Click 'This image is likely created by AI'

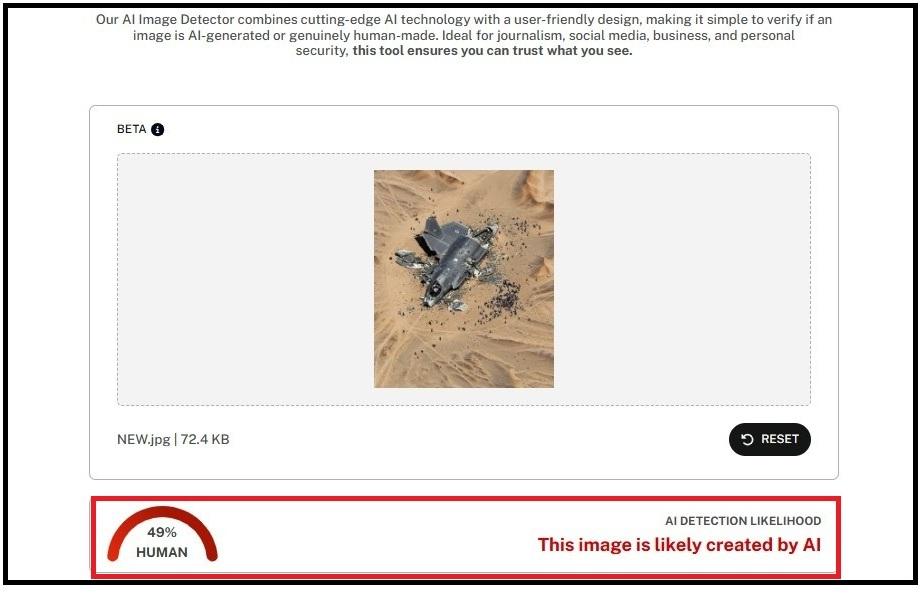(x=679, y=545)
